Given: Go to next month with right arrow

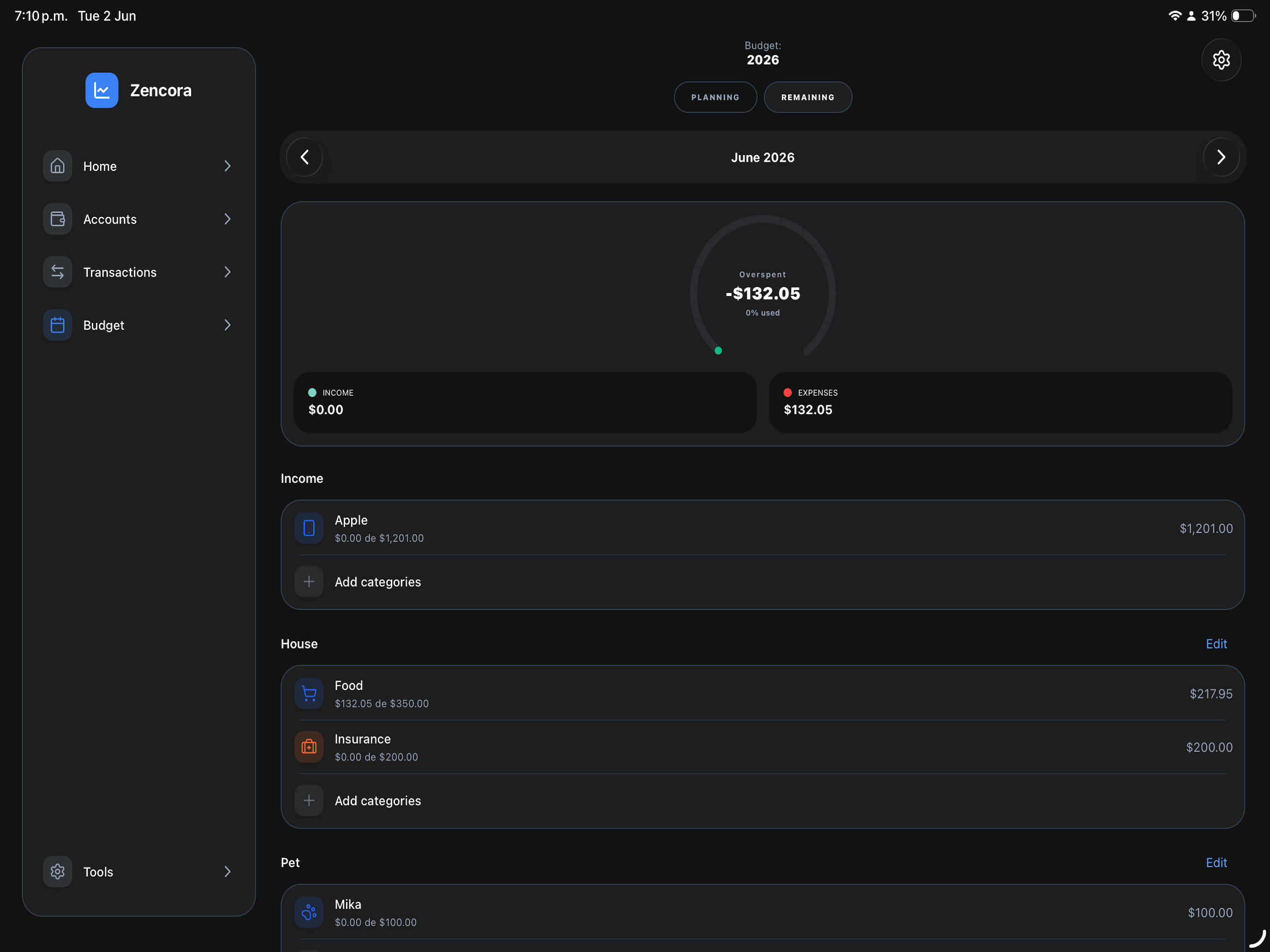Looking at the screenshot, I should tap(1221, 157).
